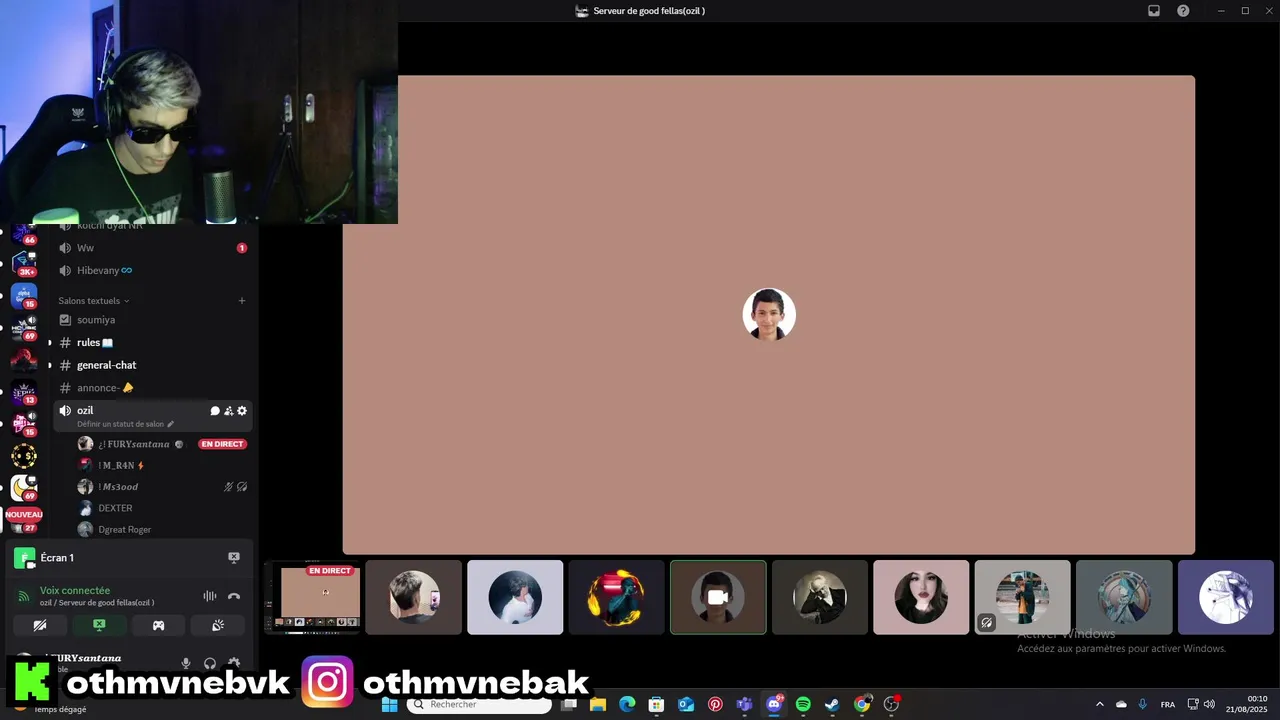Viewport: 1280px width, 720px height.
Task: Select the purple tile with white abstract avatar
Action: (1226, 597)
